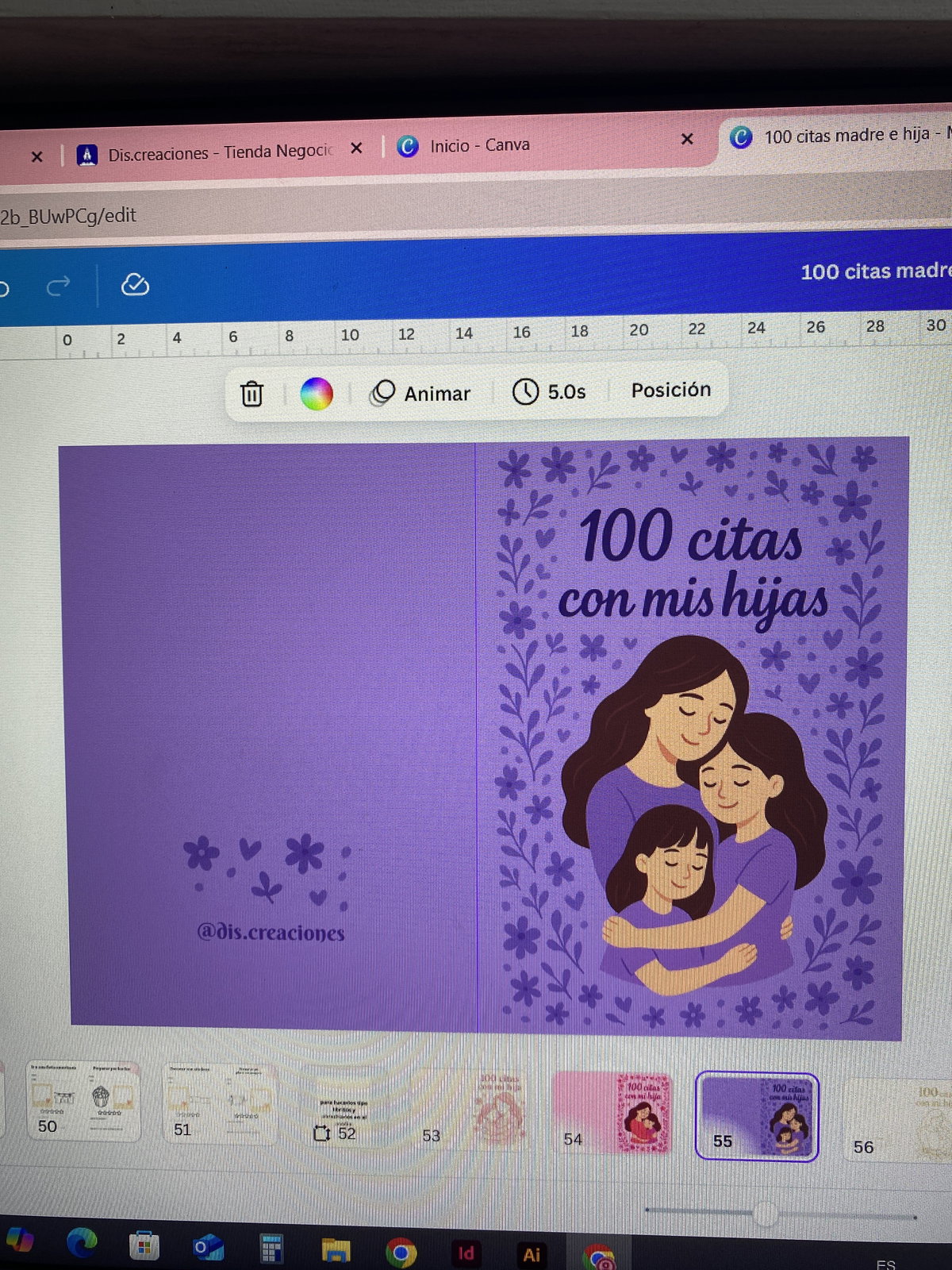This screenshot has width=952, height=1270.
Task: Close the Inicio - Canva tab
Action: [687, 139]
